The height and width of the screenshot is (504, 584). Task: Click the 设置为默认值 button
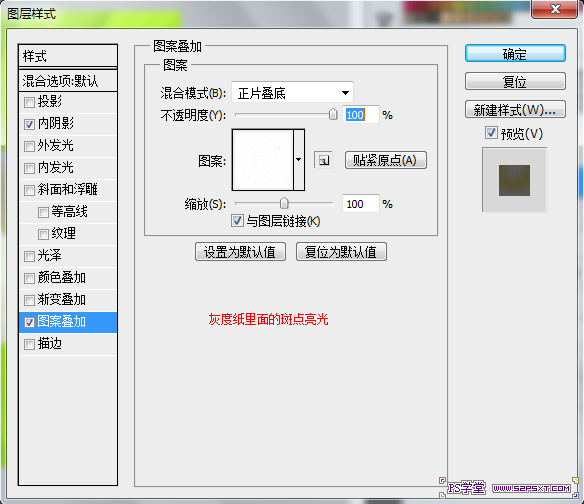[x=240, y=252]
